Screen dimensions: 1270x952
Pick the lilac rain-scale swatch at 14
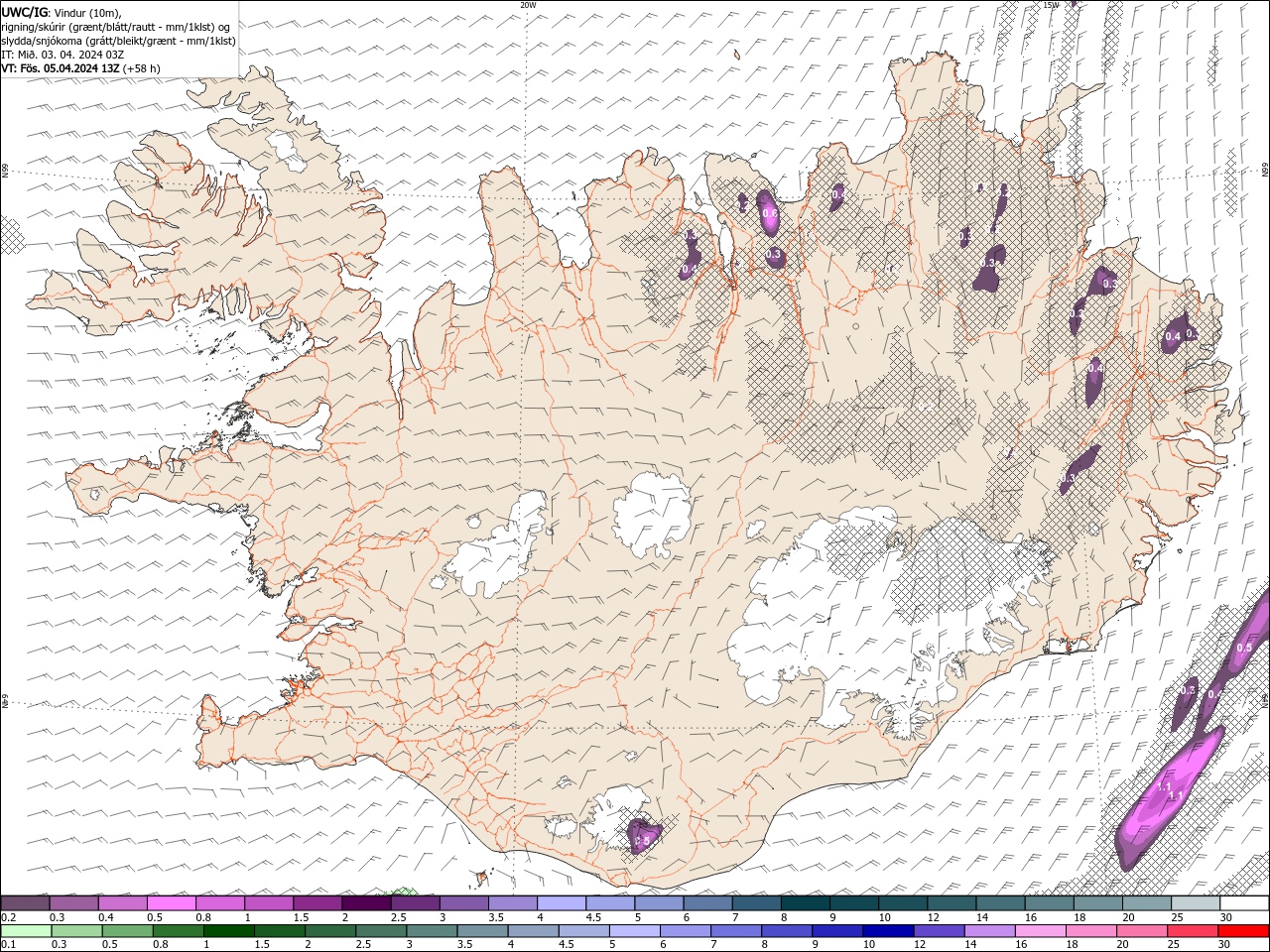[x=989, y=931]
